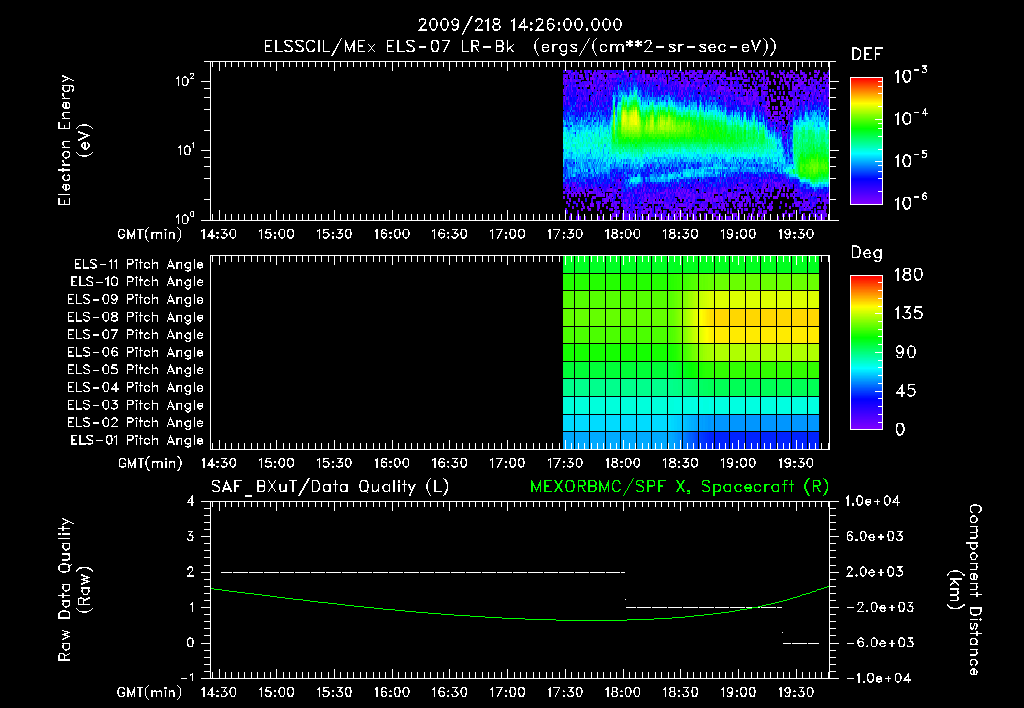The height and width of the screenshot is (708, 1024).
Task: Click the DEF color bar heading
Action: [x=867, y=55]
